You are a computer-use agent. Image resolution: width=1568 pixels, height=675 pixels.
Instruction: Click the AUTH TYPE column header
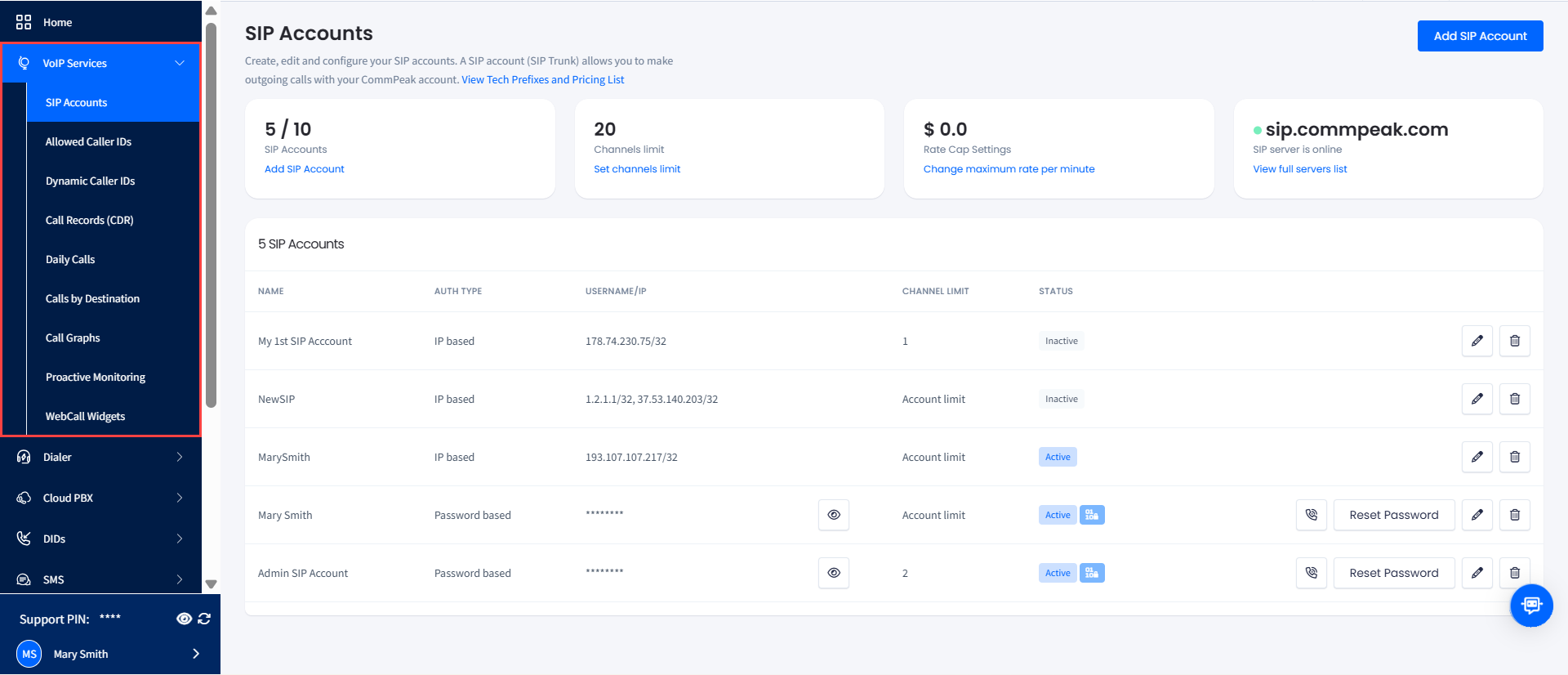pos(458,291)
